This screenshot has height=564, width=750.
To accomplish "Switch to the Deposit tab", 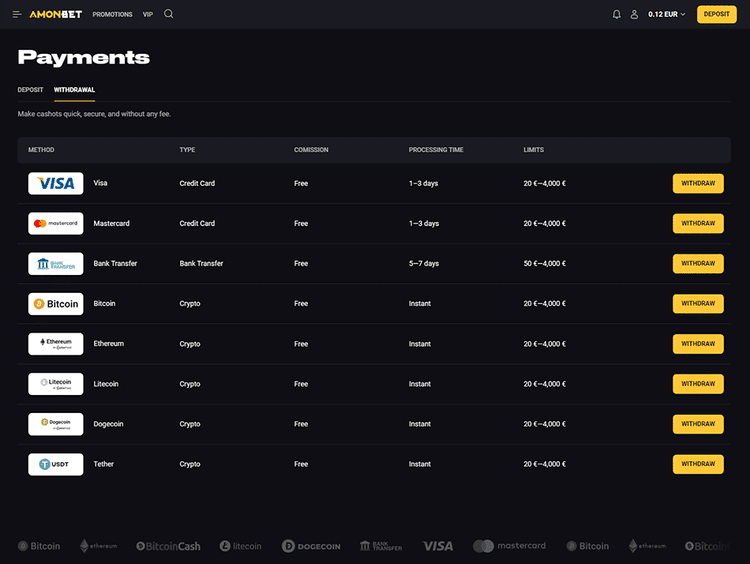I will (x=30, y=90).
